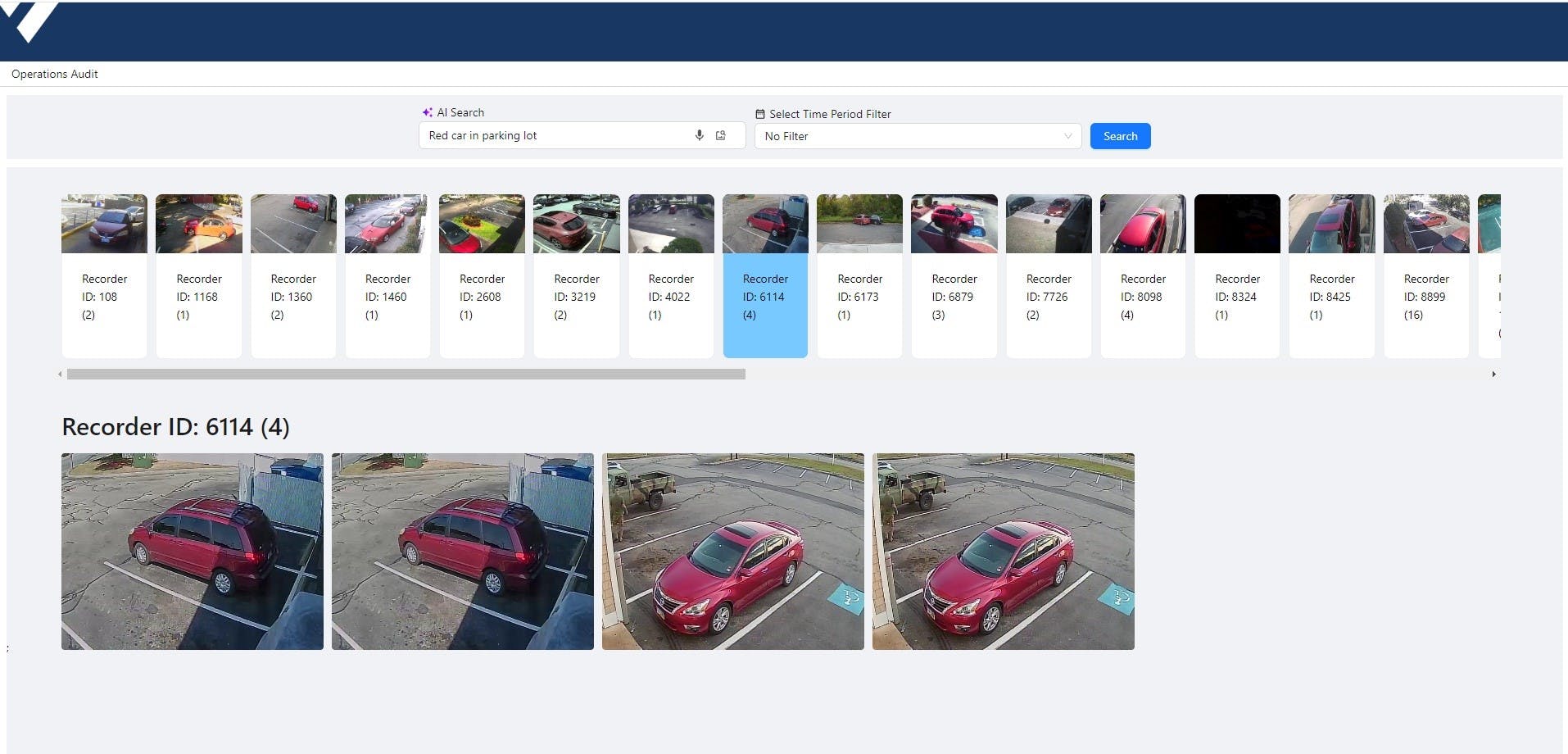Image resolution: width=1568 pixels, height=754 pixels.
Task: Select Recorder ID: 108 card
Action: tap(104, 275)
